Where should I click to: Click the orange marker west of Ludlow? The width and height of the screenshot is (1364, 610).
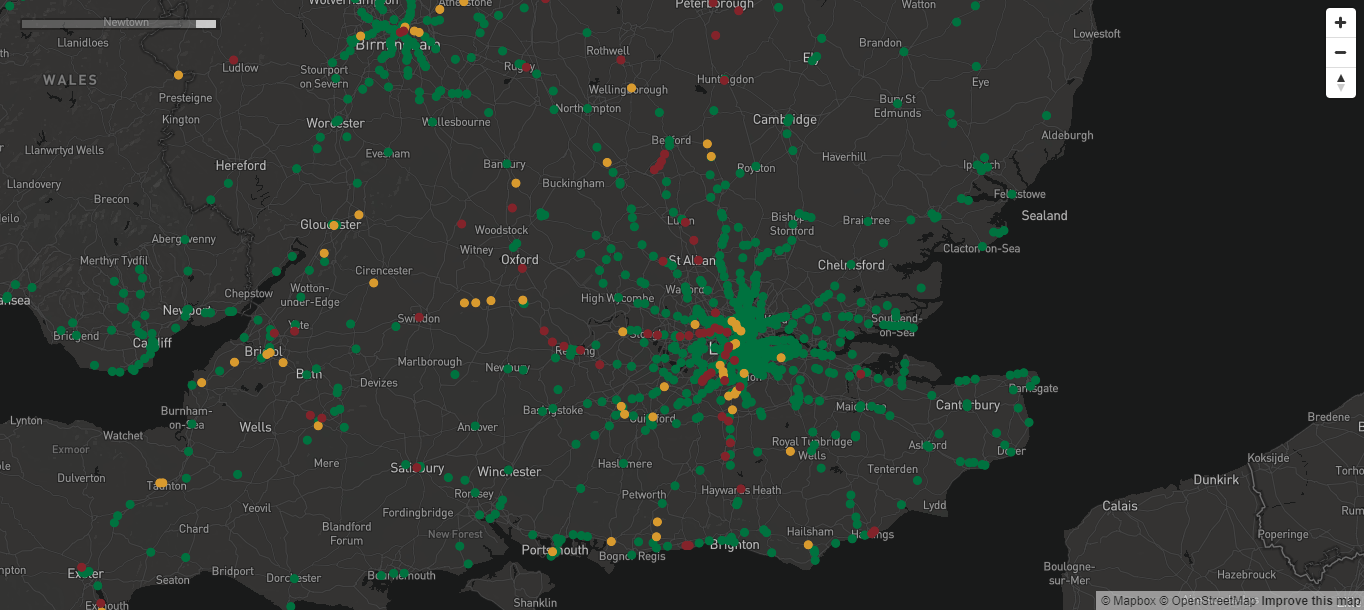click(178, 75)
